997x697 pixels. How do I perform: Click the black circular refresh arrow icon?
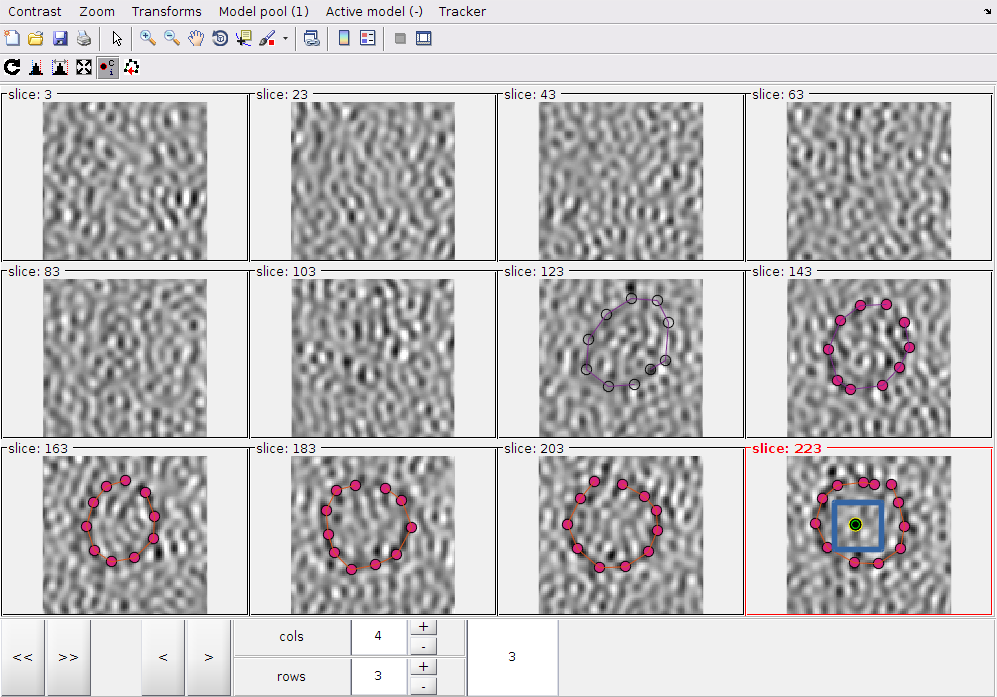[x=12, y=67]
